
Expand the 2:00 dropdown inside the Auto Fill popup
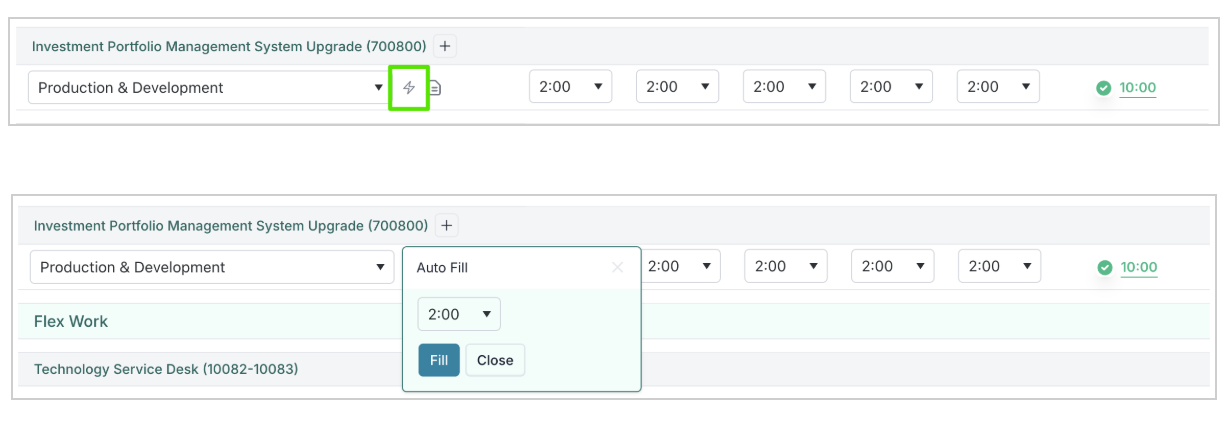(459, 314)
